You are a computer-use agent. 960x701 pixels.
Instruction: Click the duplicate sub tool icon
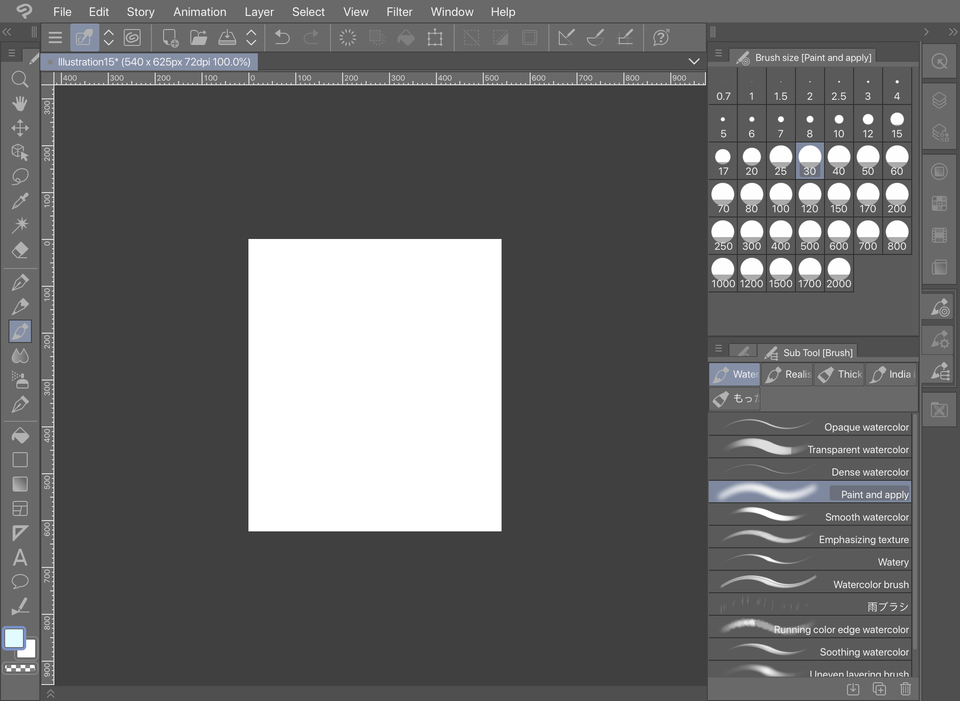[879, 689]
